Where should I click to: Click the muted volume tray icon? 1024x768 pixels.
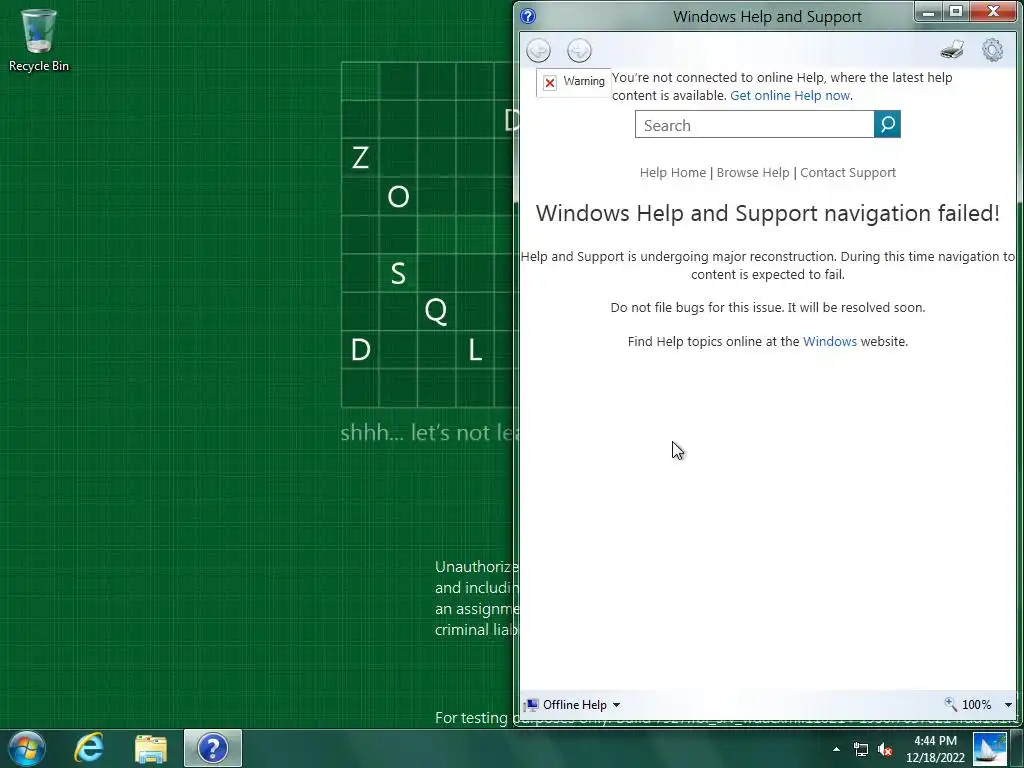pyautogui.click(x=886, y=750)
